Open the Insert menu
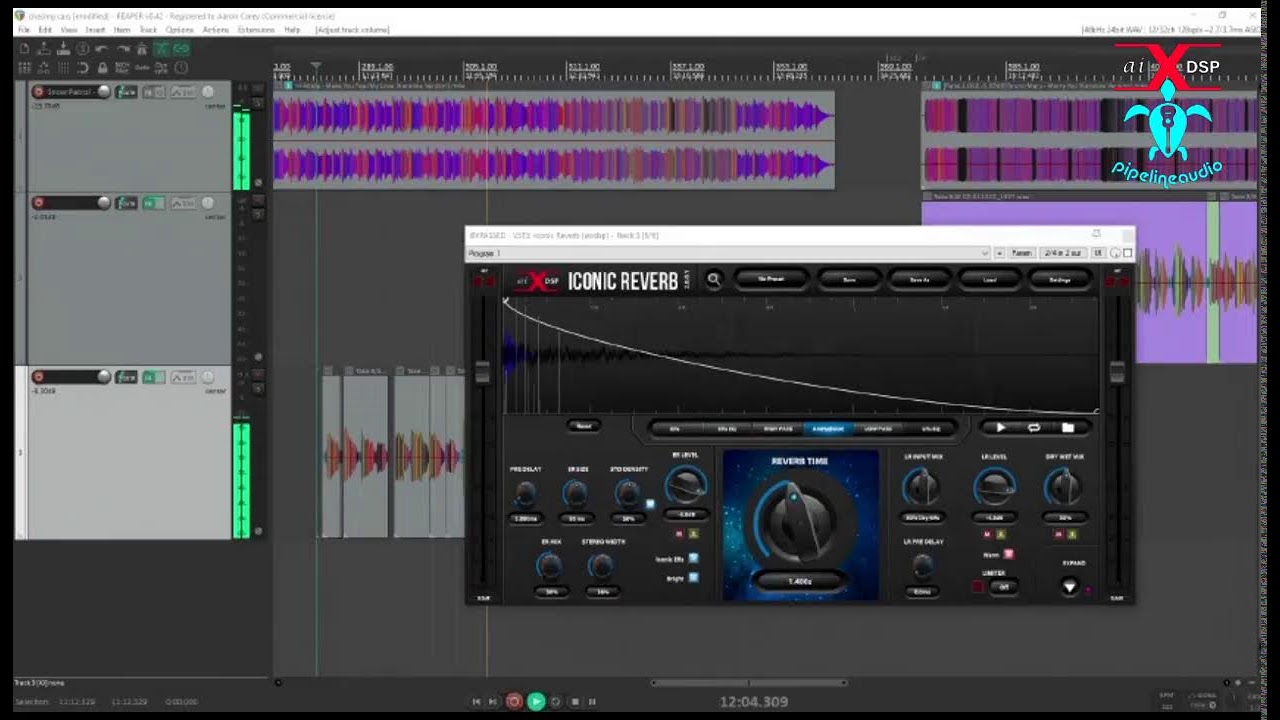Viewport: 1280px width, 720px height. (x=95, y=30)
